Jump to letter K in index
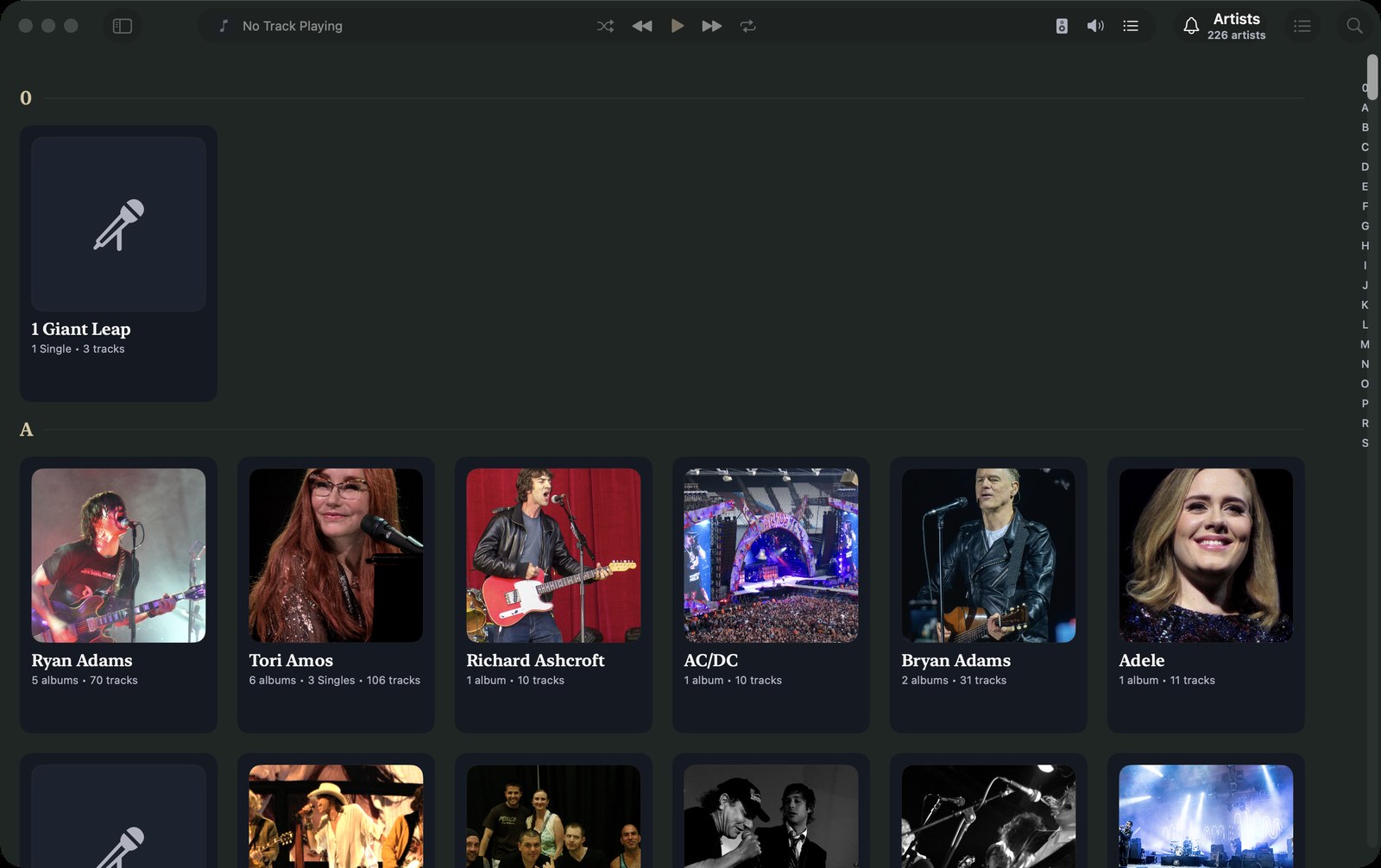The width and height of the screenshot is (1381, 868). tap(1365, 305)
